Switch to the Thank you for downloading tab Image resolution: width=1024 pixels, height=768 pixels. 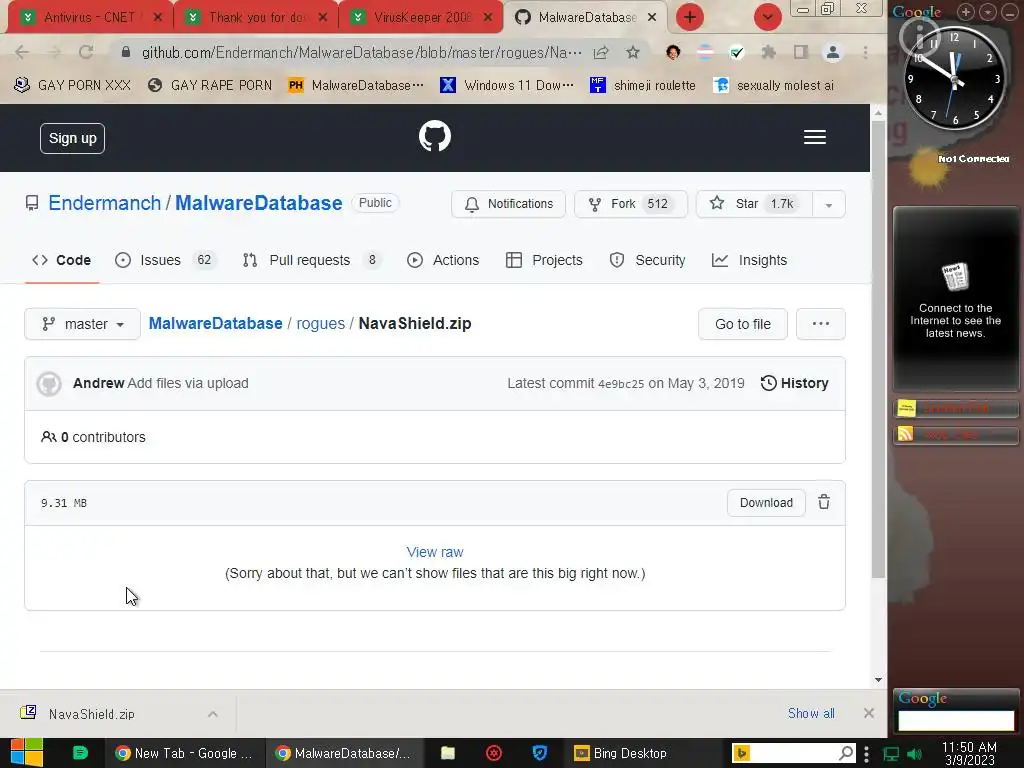pyautogui.click(x=256, y=18)
